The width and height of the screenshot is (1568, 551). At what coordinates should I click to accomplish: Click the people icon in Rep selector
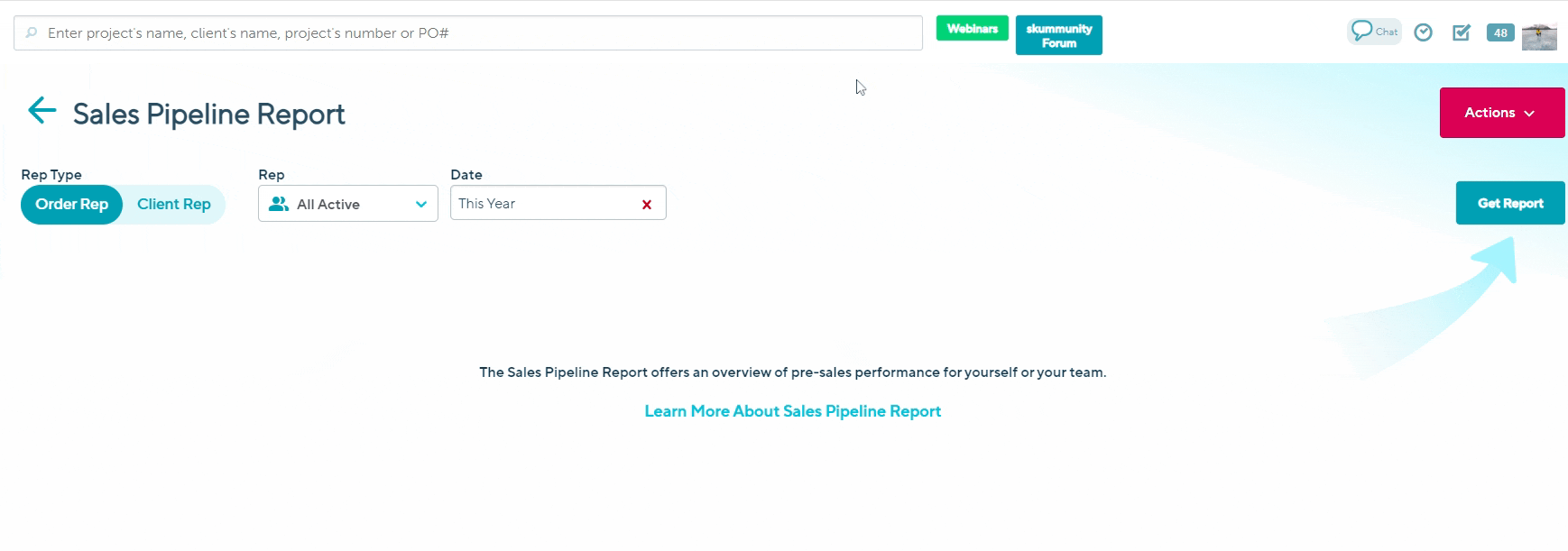tap(279, 205)
